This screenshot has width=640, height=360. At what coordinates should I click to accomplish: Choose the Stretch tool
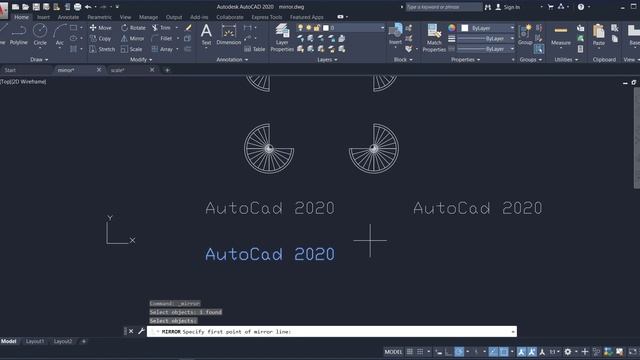pyautogui.click(x=102, y=49)
